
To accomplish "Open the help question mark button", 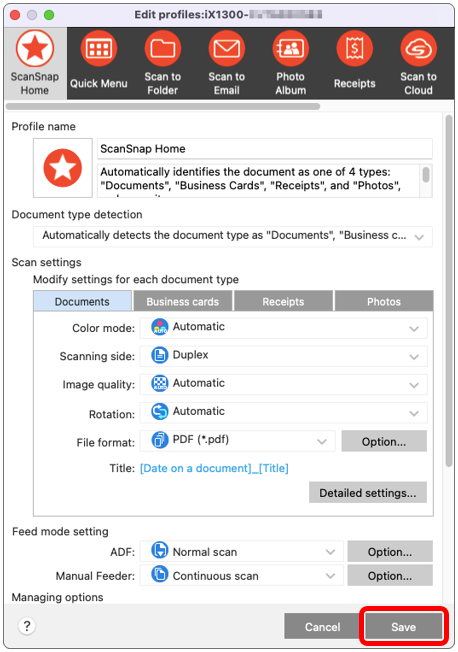I will pos(27,626).
